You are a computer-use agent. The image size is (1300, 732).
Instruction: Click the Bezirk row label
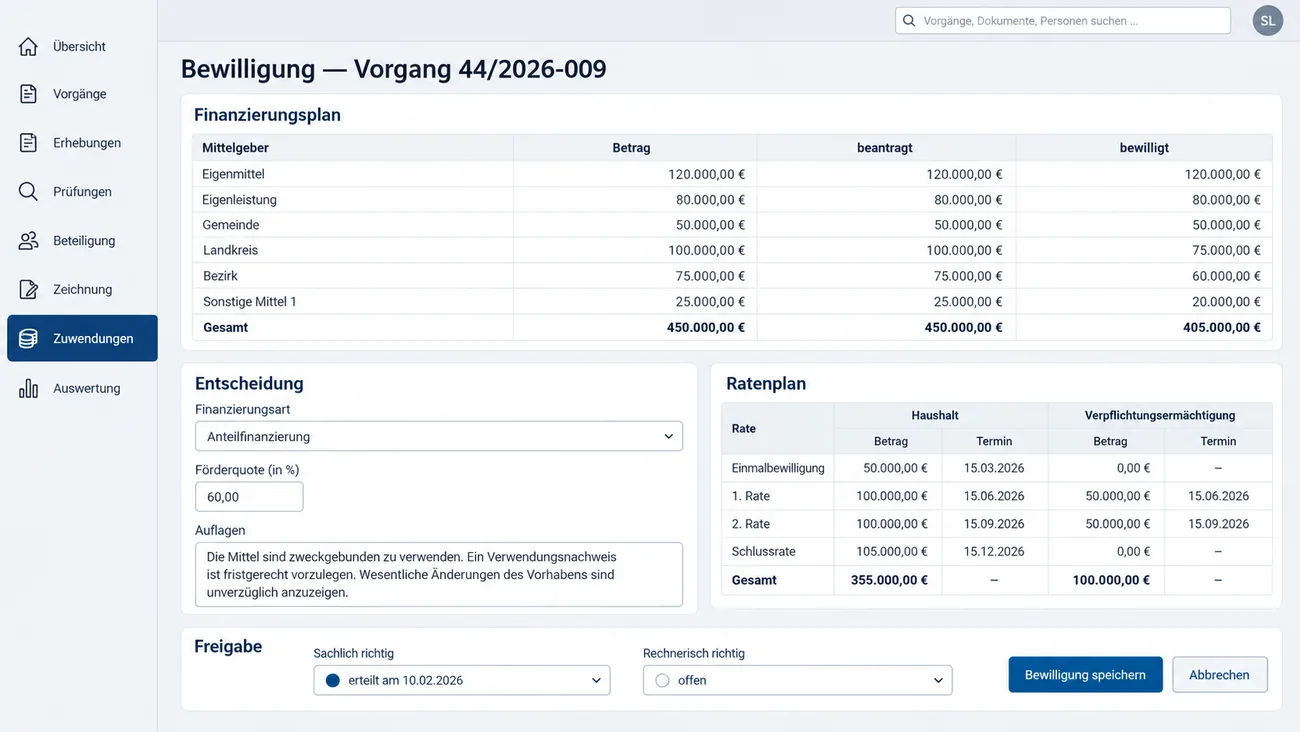(220, 276)
